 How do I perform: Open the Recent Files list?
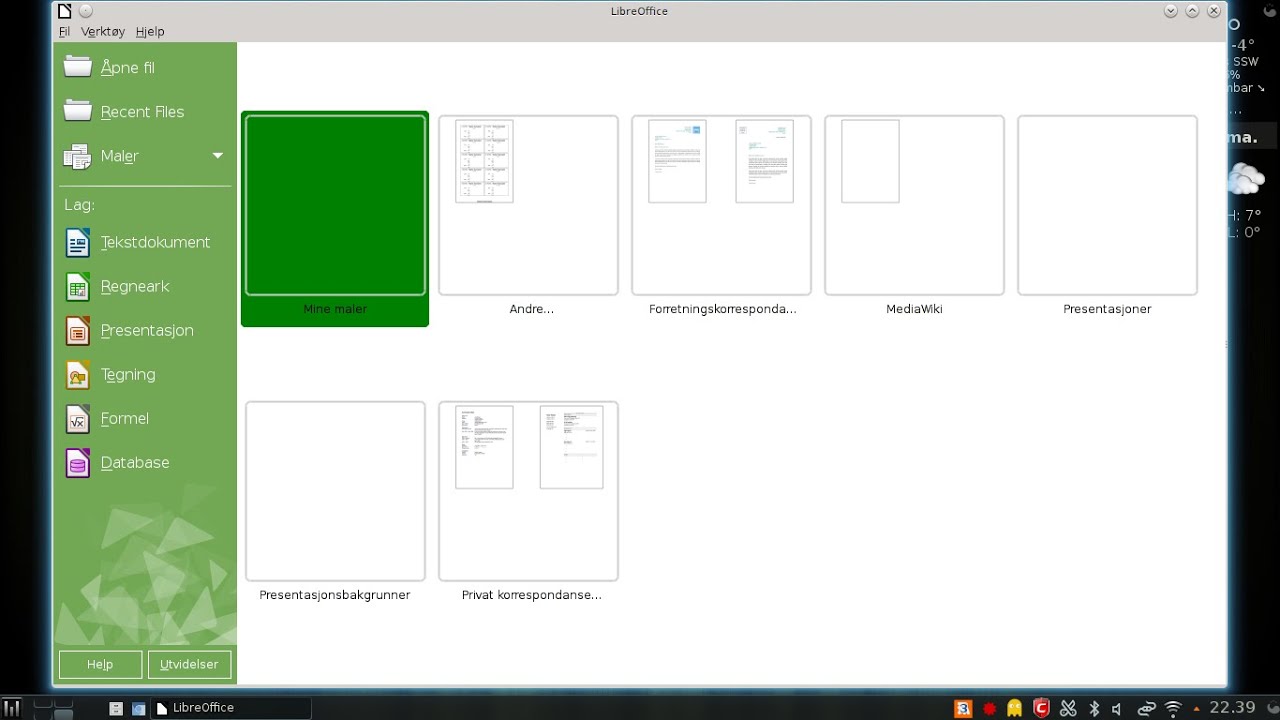(142, 112)
